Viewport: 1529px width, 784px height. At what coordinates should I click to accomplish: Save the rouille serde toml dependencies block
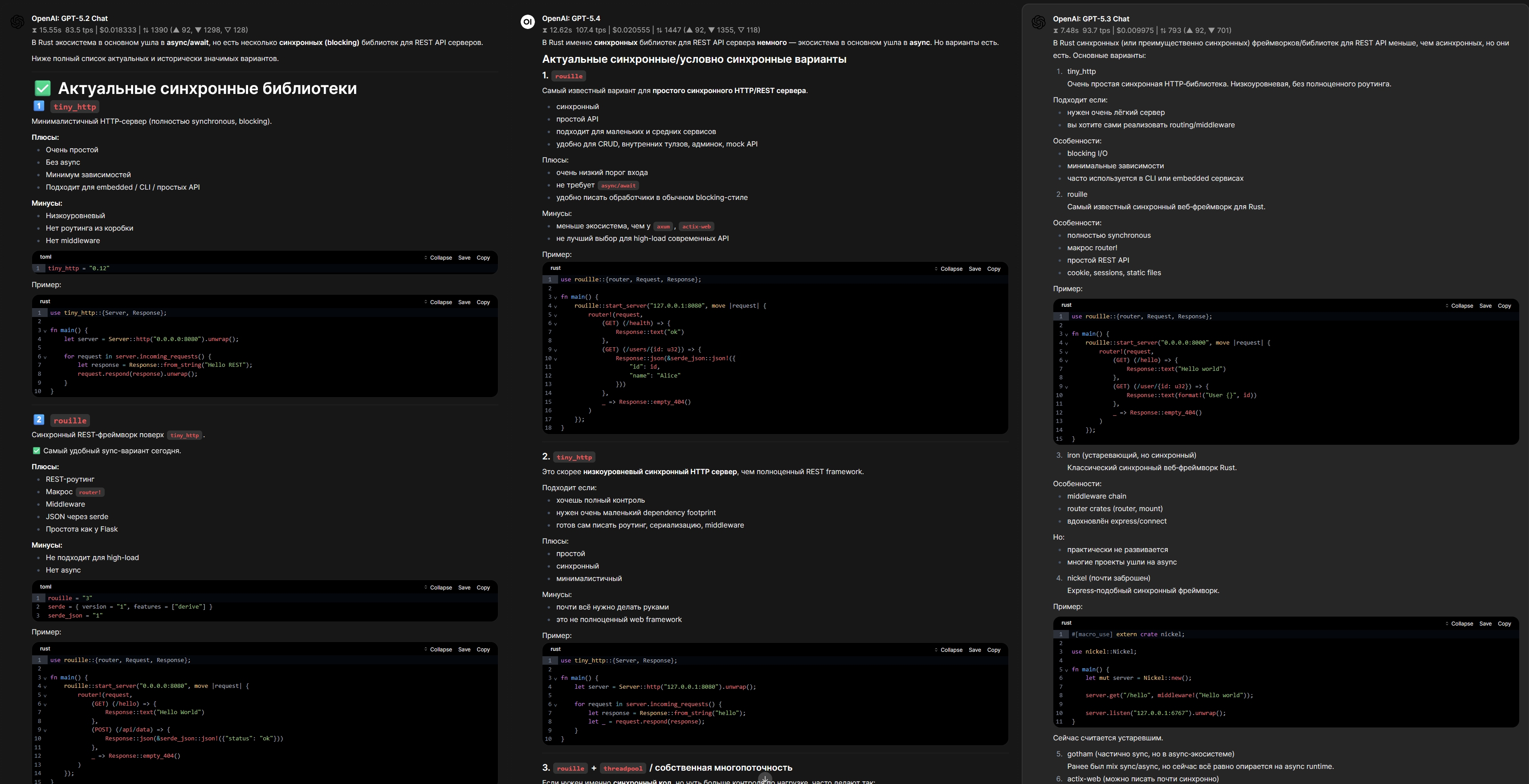[464, 588]
